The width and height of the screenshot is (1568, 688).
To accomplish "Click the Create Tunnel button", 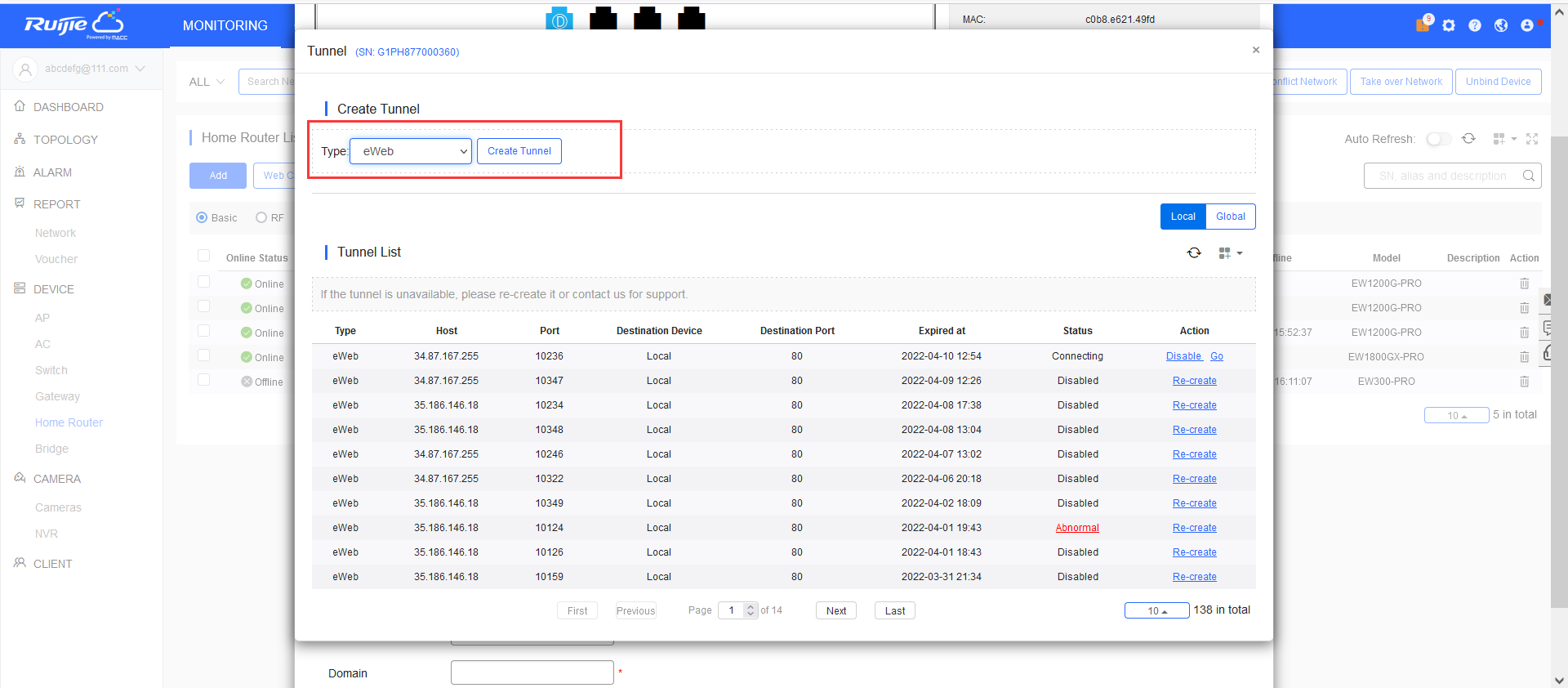I will point(519,151).
